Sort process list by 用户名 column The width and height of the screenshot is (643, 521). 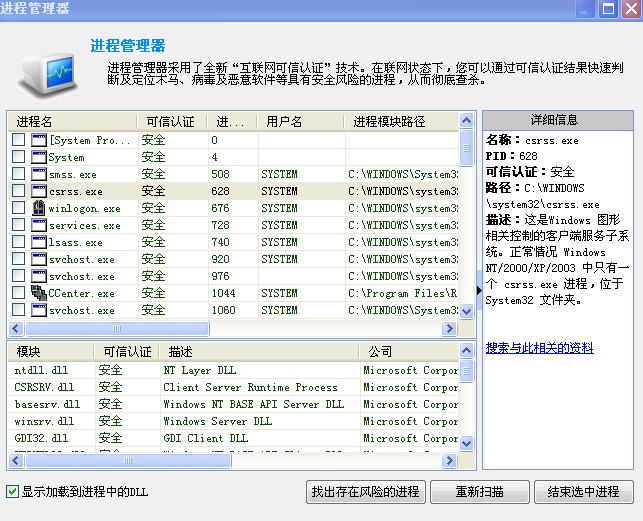(300, 121)
